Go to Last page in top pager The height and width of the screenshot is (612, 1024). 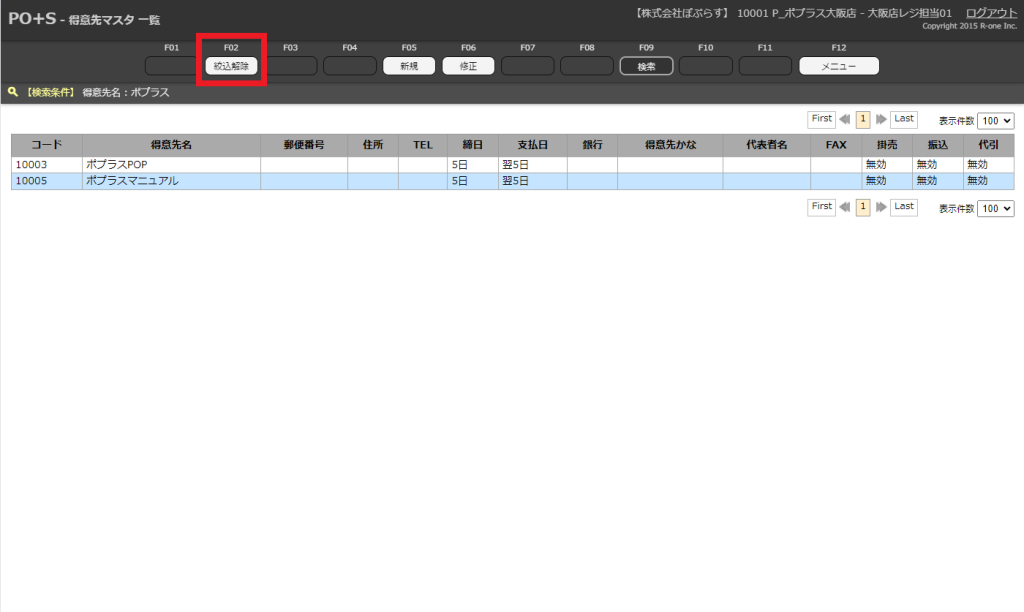(904, 119)
